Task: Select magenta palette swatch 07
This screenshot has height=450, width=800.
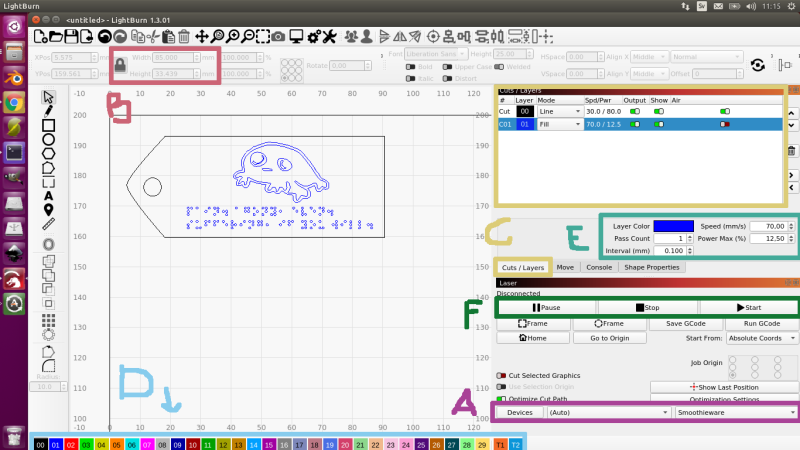Action: point(147,445)
